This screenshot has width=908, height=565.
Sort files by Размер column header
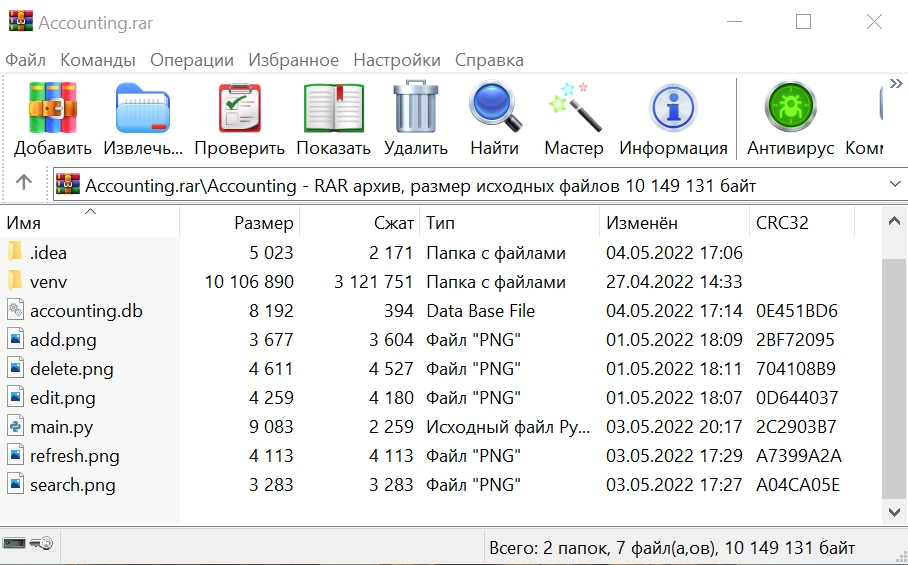pyautogui.click(x=264, y=223)
